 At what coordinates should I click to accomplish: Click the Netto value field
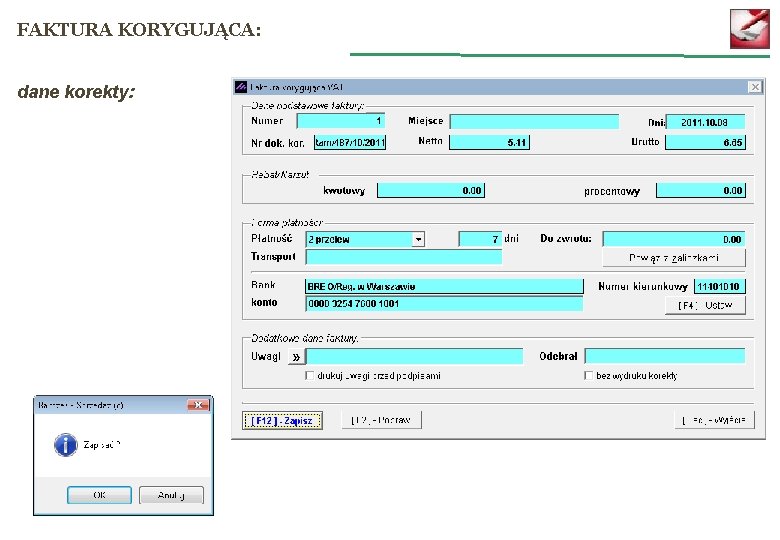pyautogui.click(x=489, y=142)
